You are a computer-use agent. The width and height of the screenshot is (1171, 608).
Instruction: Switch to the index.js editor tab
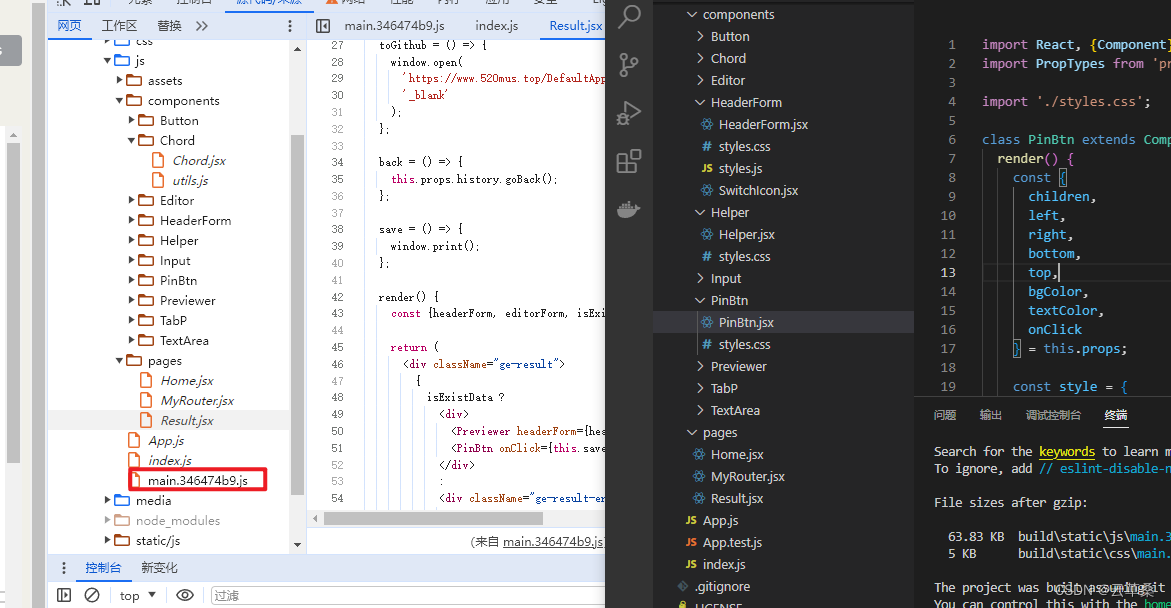pyautogui.click(x=495, y=25)
